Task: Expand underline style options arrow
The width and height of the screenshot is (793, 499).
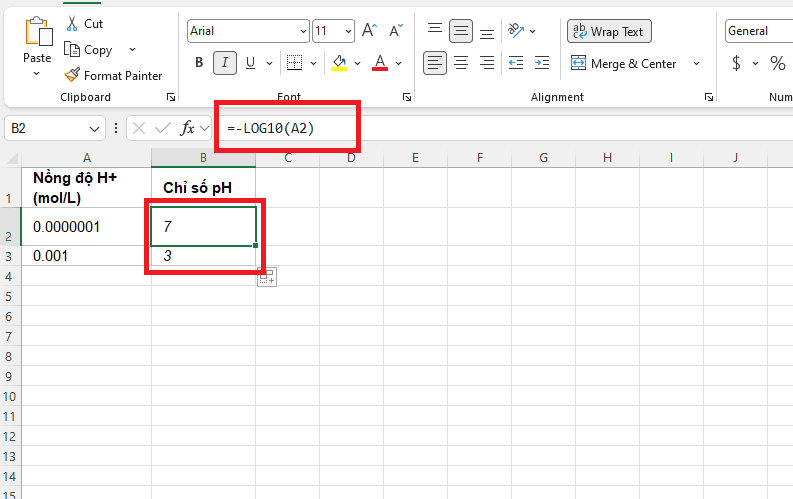Action: click(270, 63)
